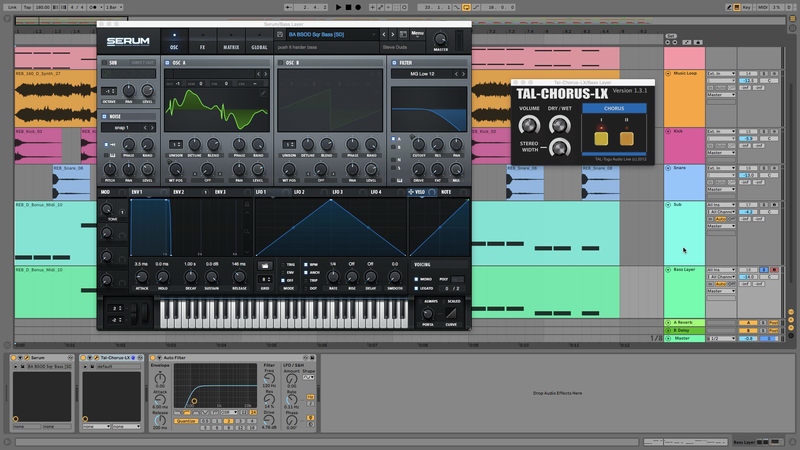Image resolution: width=800 pixels, height=450 pixels.
Task: Click the TAL-Chorus DRY/WET knob
Action: (x=560, y=125)
